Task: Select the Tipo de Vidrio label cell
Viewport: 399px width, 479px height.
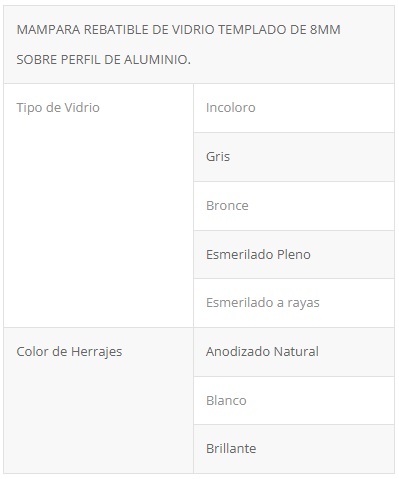Action: [99, 205]
